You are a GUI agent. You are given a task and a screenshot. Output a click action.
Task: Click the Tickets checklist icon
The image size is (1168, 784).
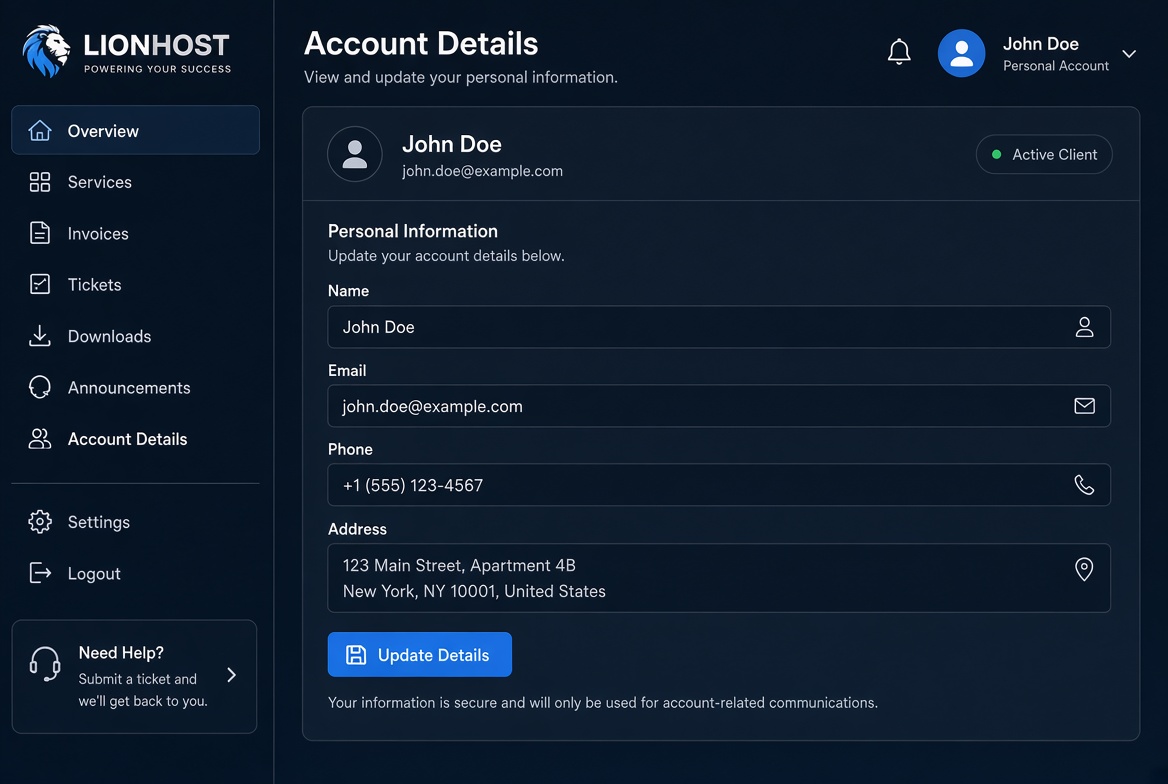point(39,284)
